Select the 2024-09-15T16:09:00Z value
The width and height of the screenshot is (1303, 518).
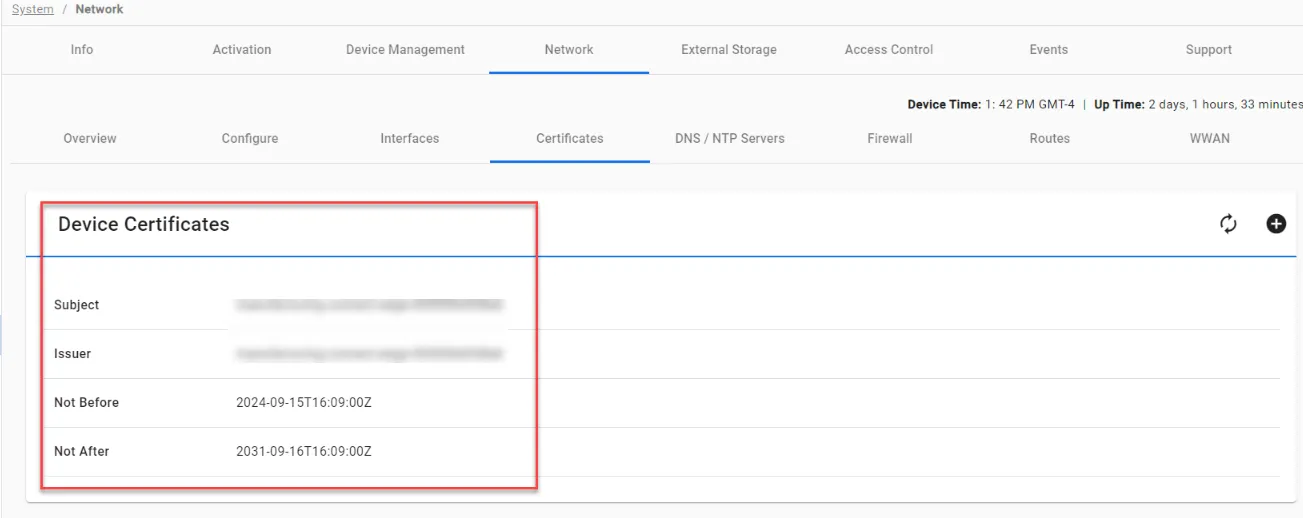[x=304, y=403]
